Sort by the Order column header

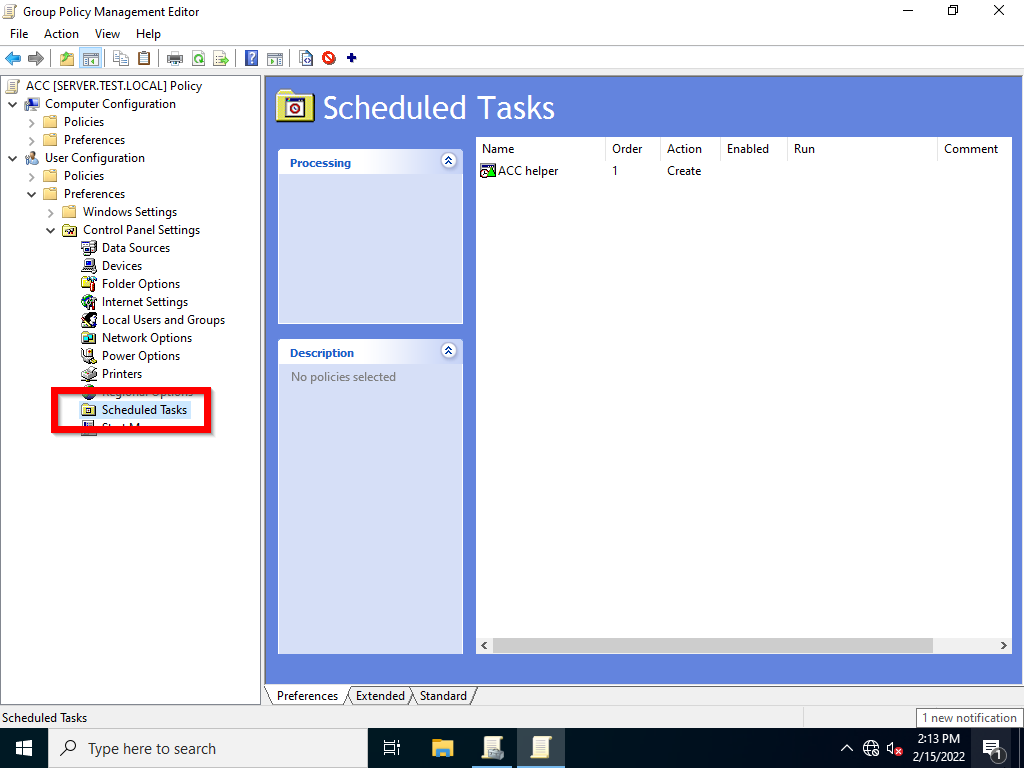(633, 149)
